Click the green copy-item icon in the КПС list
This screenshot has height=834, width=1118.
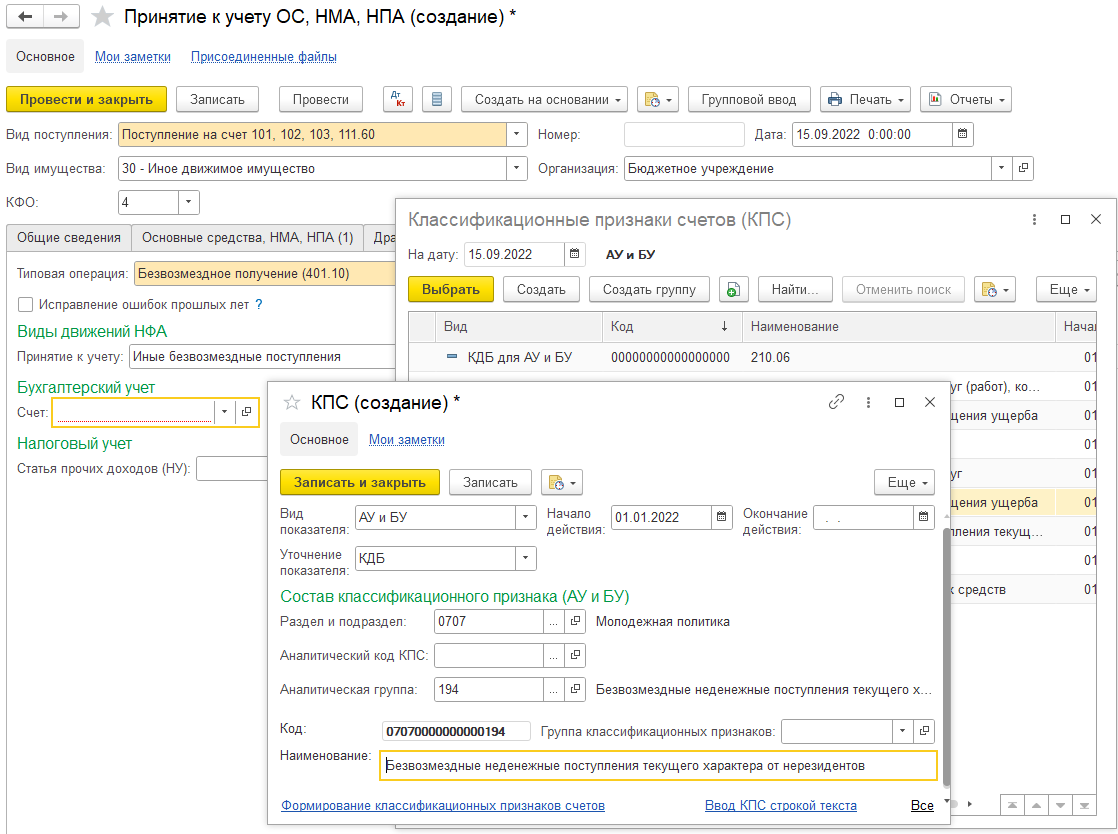click(x=733, y=289)
